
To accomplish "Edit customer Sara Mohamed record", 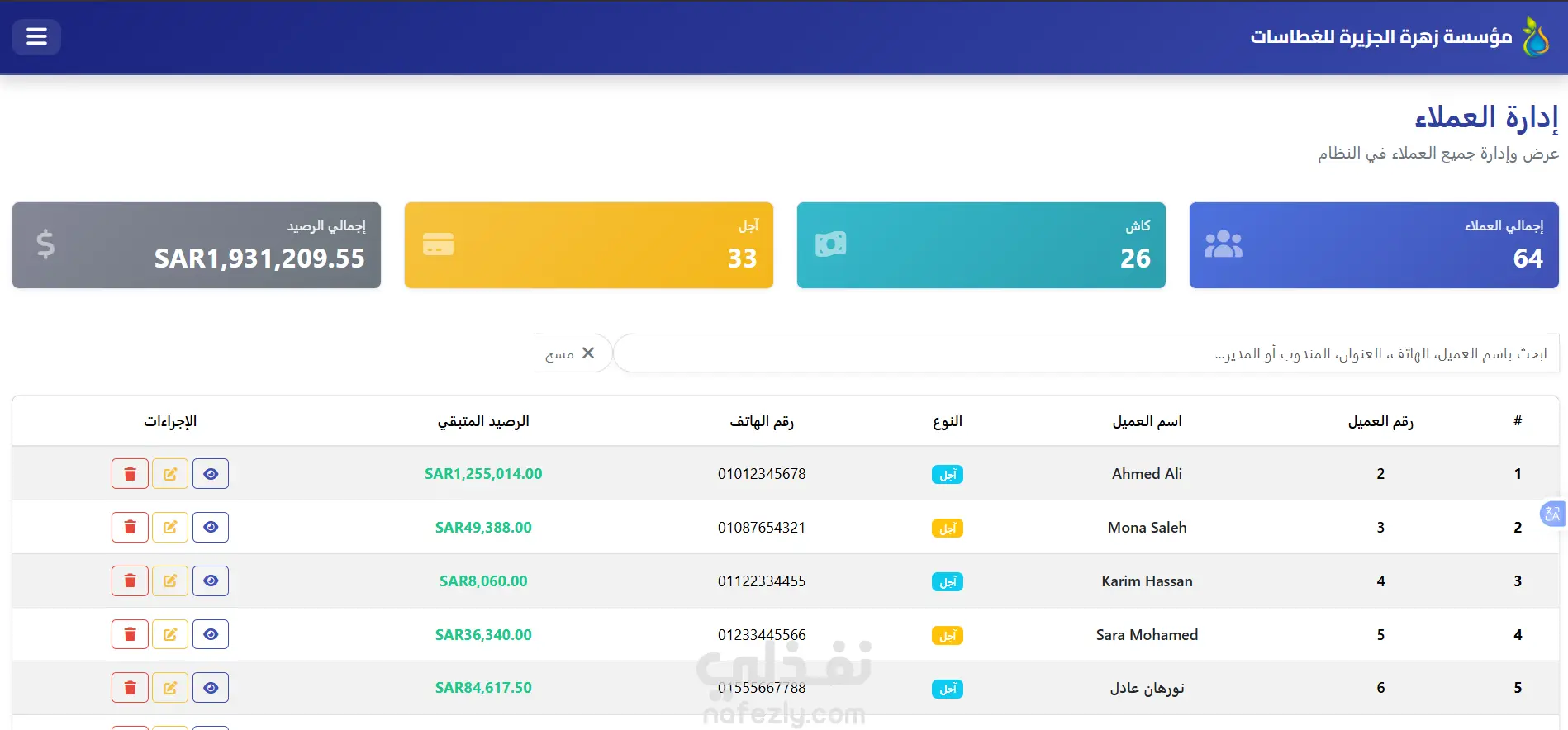I will click(170, 634).
